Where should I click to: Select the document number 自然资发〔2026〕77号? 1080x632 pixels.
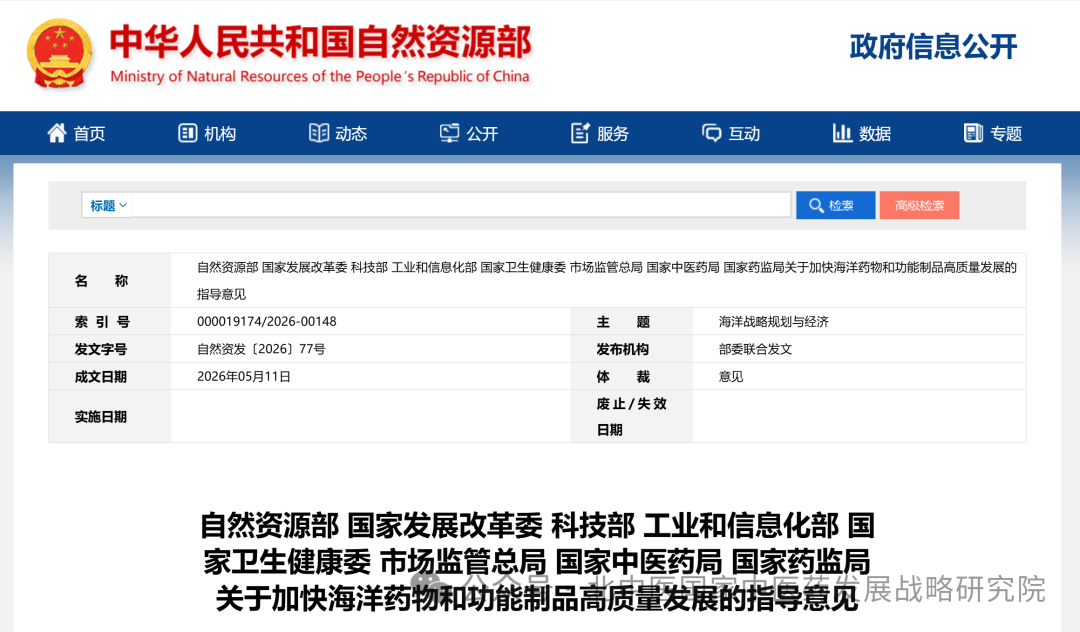point(261,349)
